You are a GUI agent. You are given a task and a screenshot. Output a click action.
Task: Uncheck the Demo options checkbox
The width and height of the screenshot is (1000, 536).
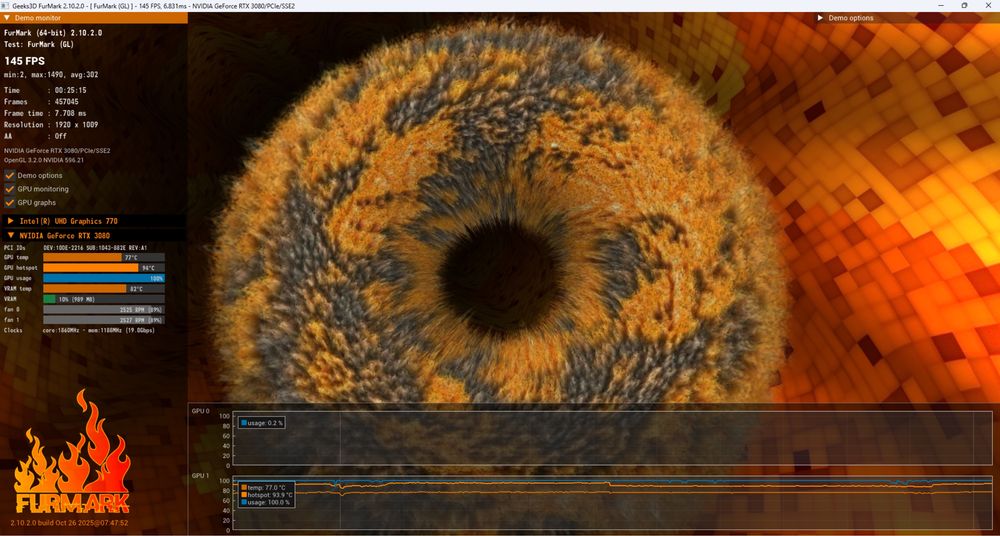(x=10, y=175)
